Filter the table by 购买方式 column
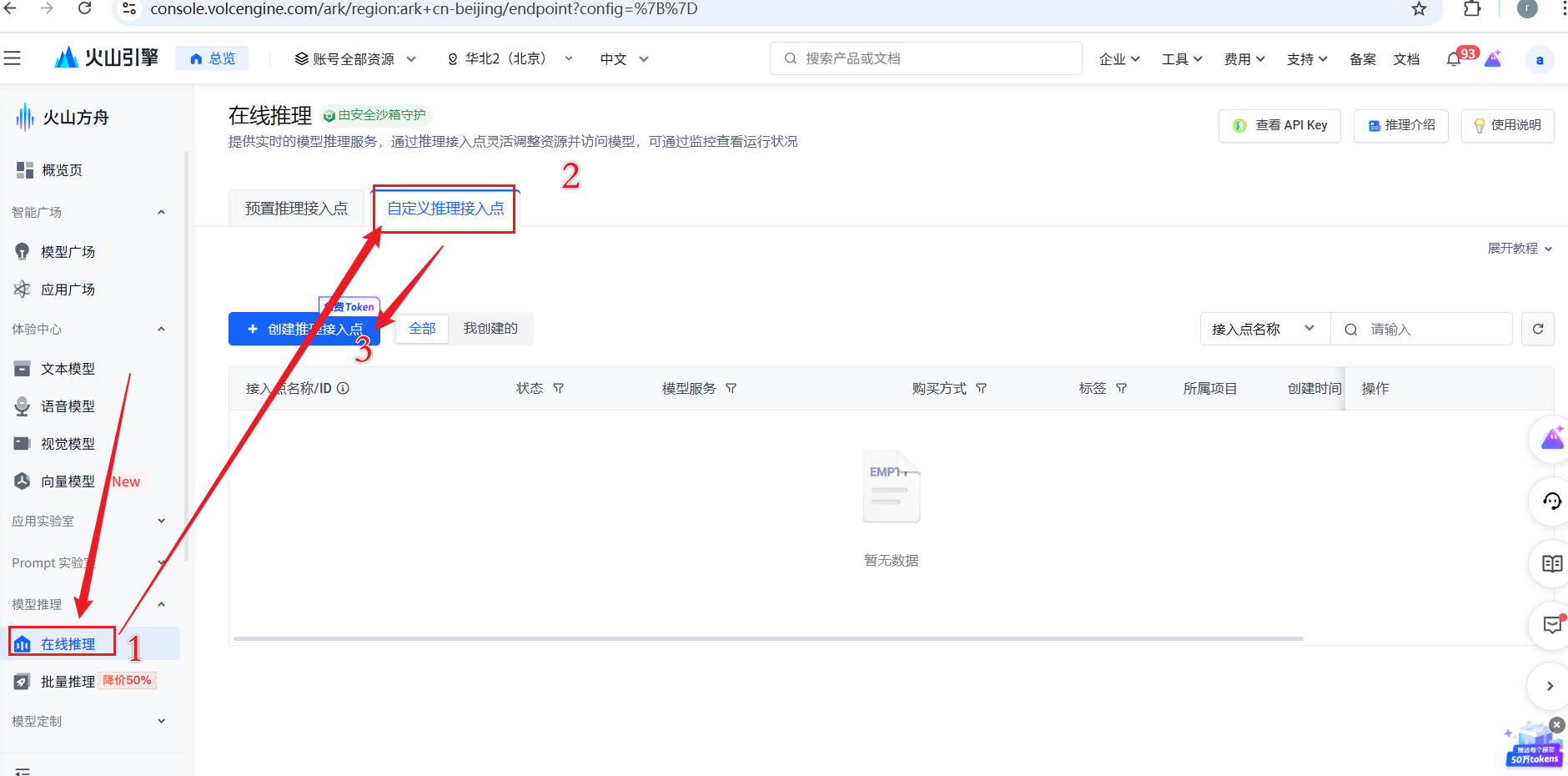 pos(982,388)
